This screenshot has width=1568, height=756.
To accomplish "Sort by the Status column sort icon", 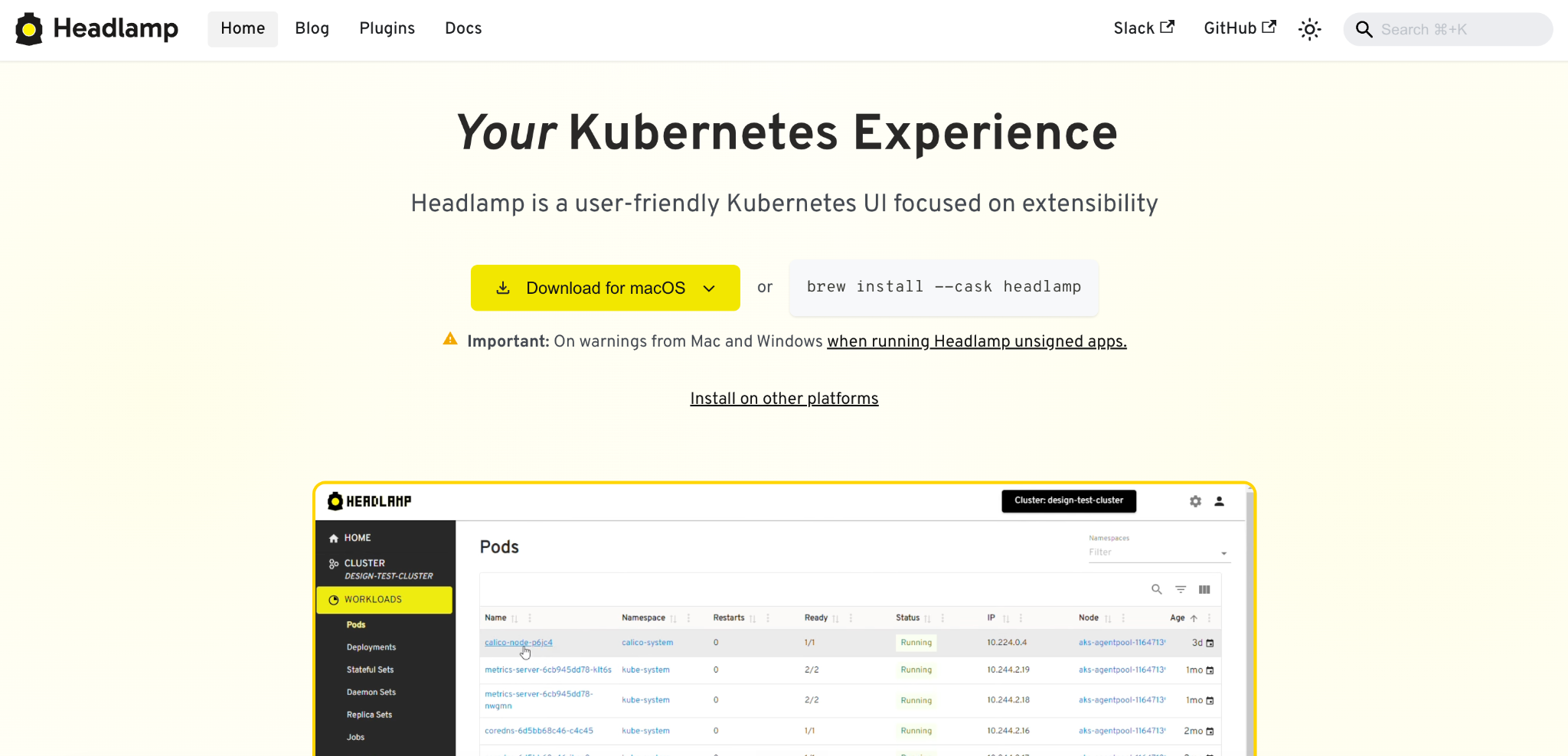I will (x=928, y=618).
